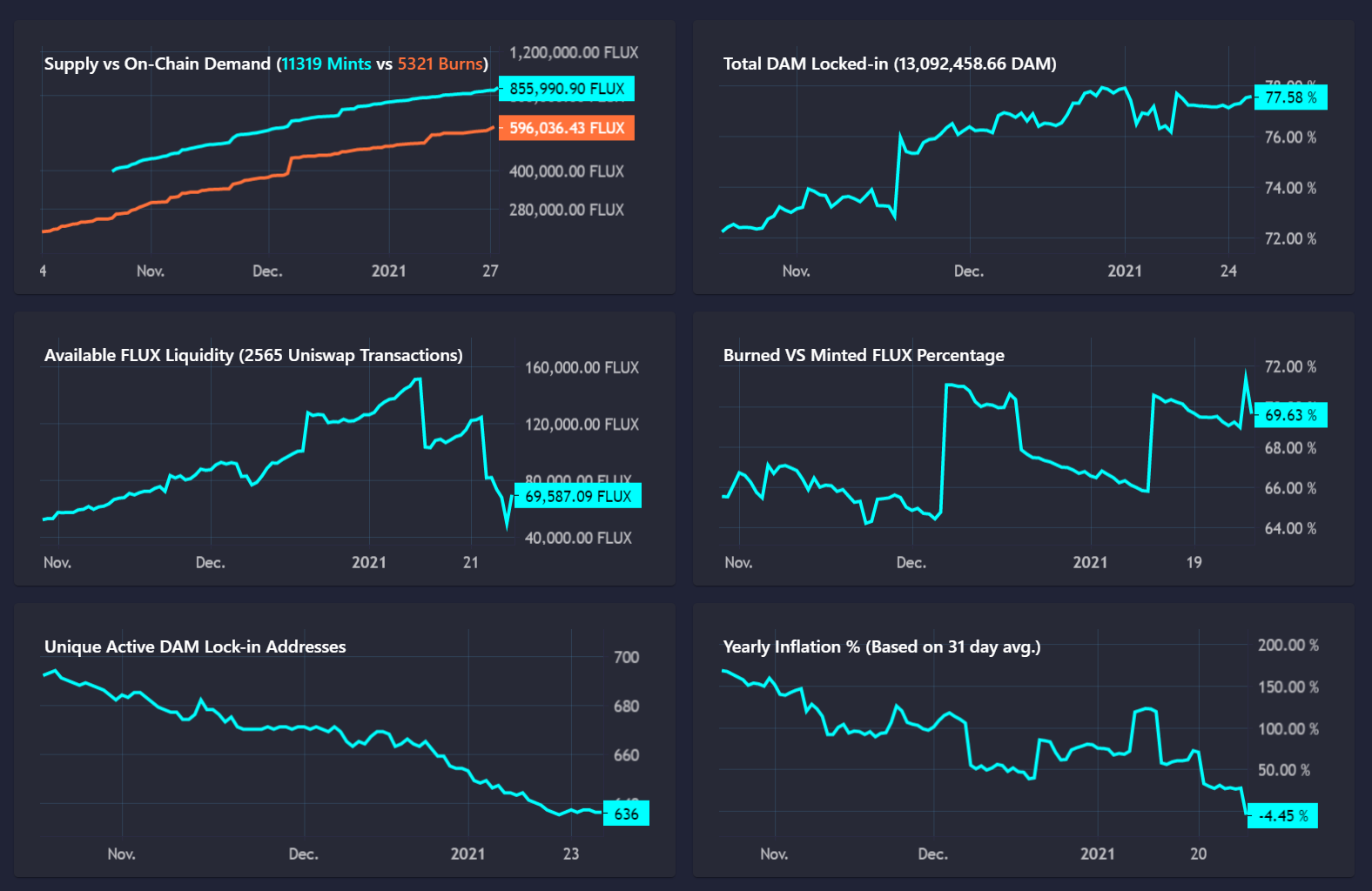The height and width of the screenshot is (891, 1372).
Task: Click the 69,587.09 FLUX liquidity label
Action: click(578, 496)
